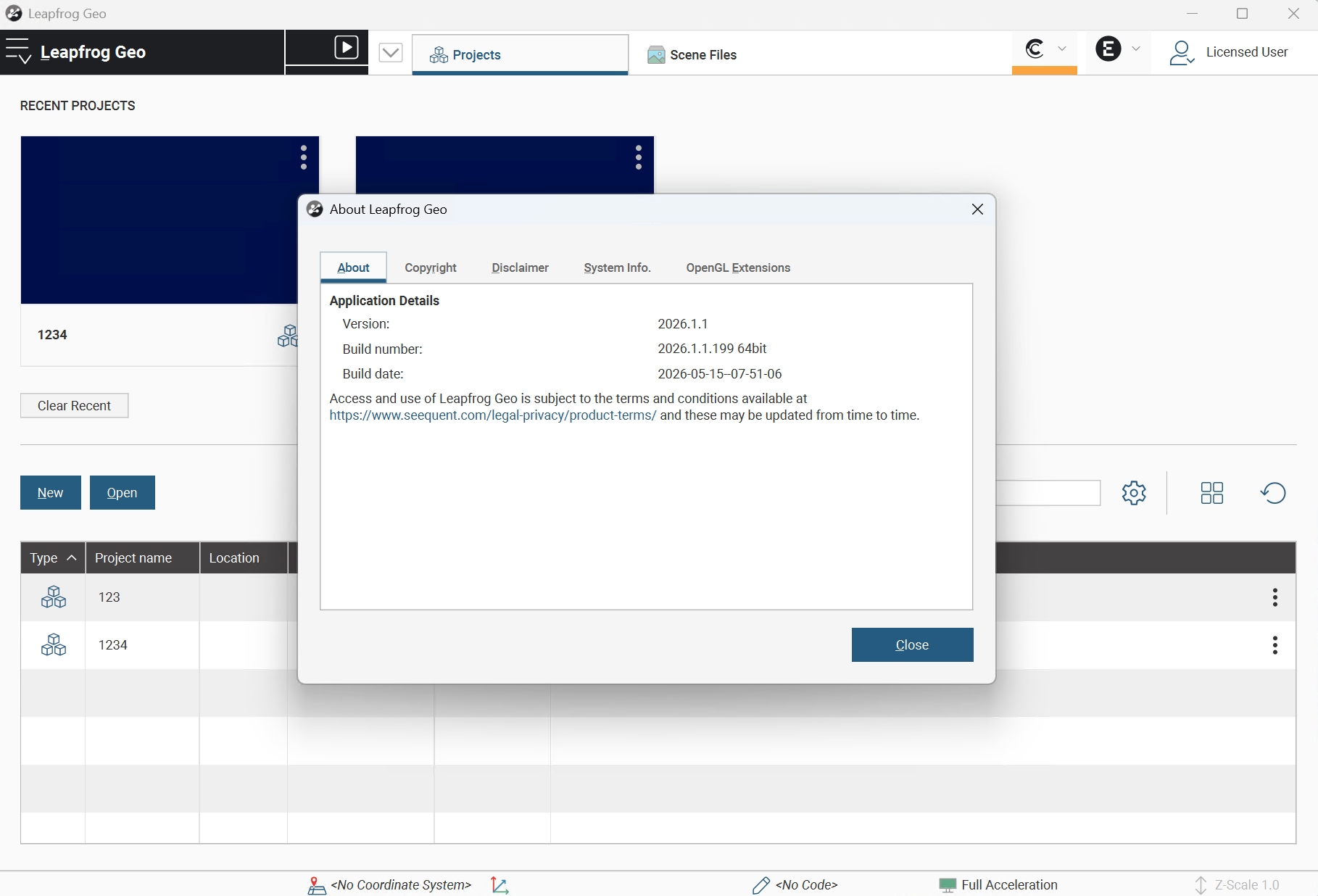The width and height of the screenshot is (1318, 896).
Task: Click project type icon for row 123
Action: 54,597
